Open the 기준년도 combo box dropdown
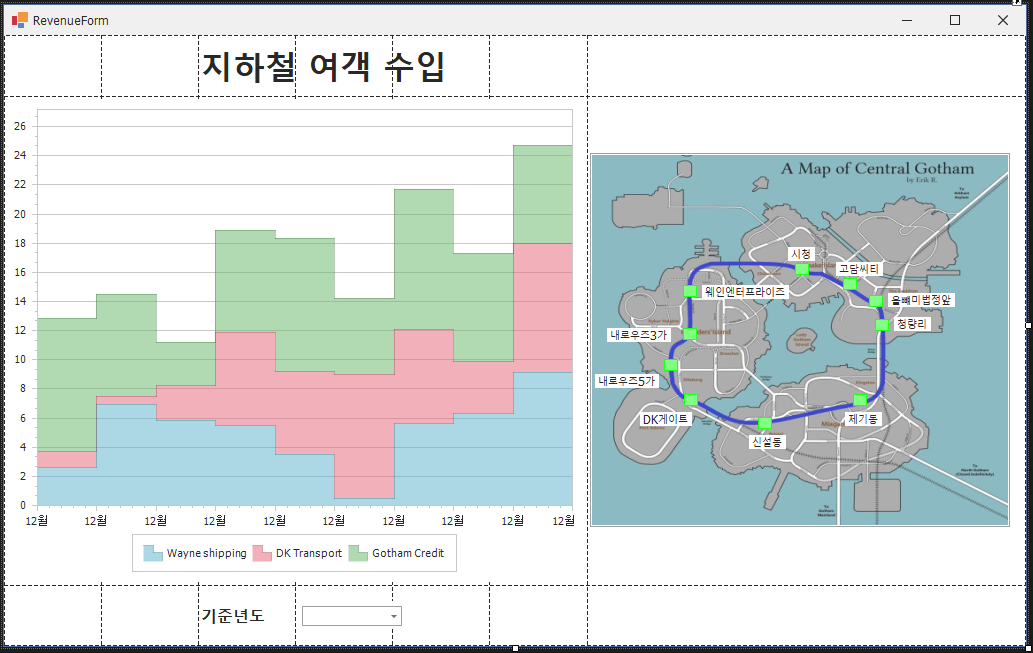Screen dimensions: 1033x653 tap(393, 616)
